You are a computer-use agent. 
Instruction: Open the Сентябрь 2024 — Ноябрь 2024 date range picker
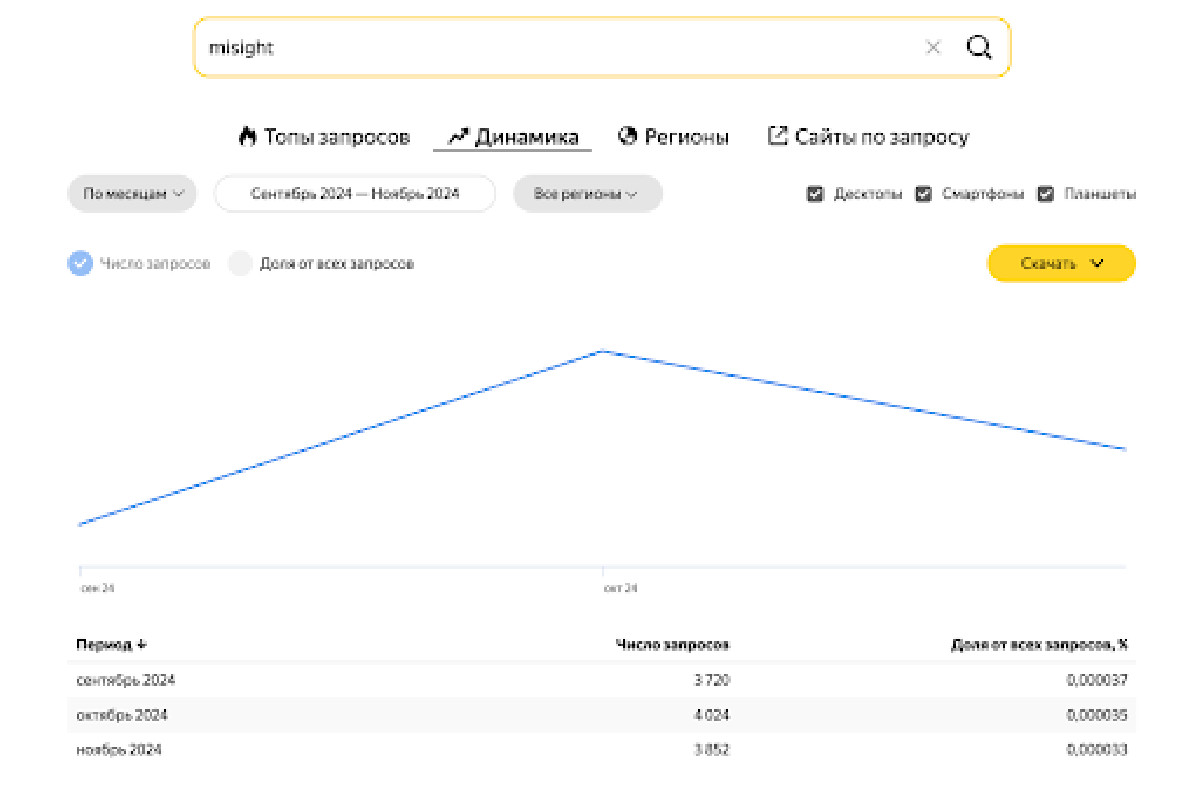[355, 194]
